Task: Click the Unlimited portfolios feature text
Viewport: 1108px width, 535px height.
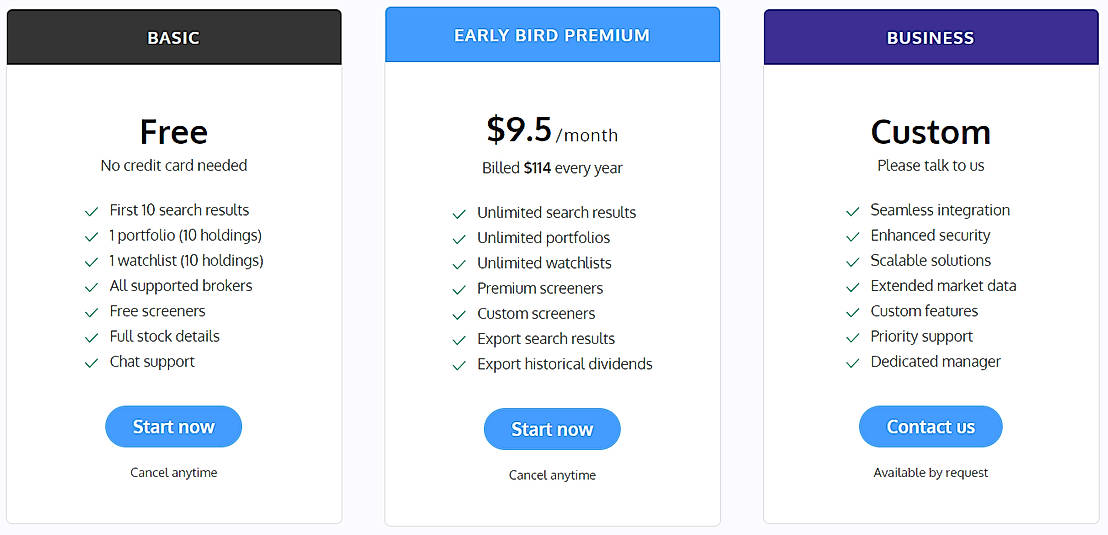Action: 543,238
